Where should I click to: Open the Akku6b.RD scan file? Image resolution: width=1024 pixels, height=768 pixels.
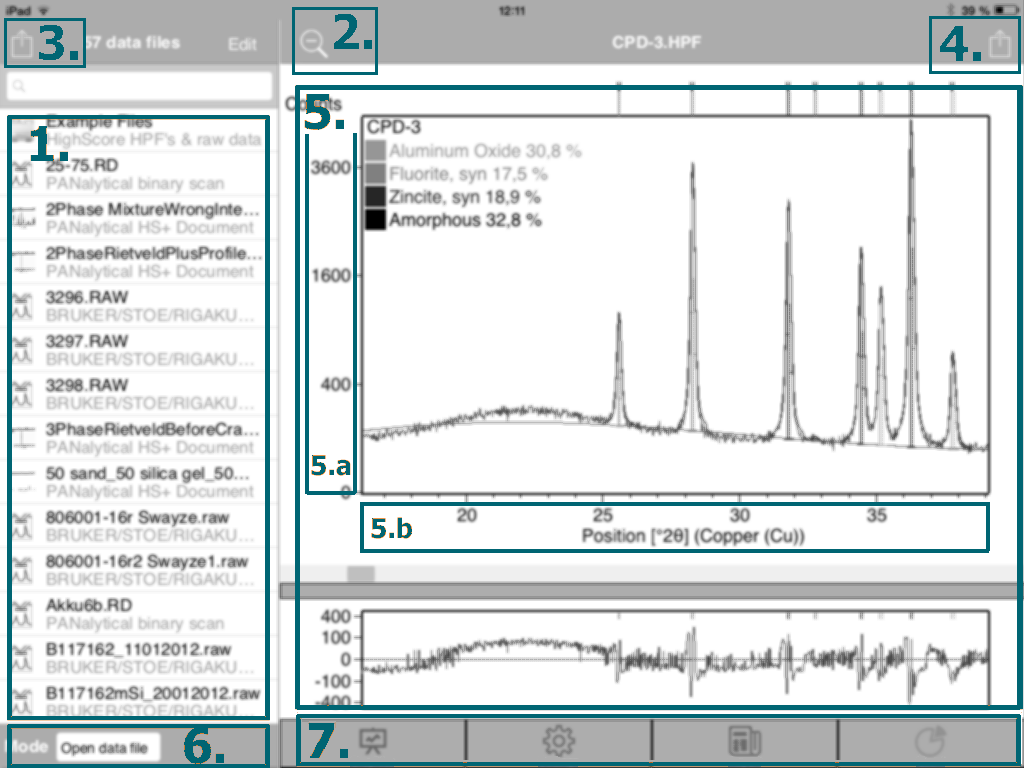[x=139, y=613]
